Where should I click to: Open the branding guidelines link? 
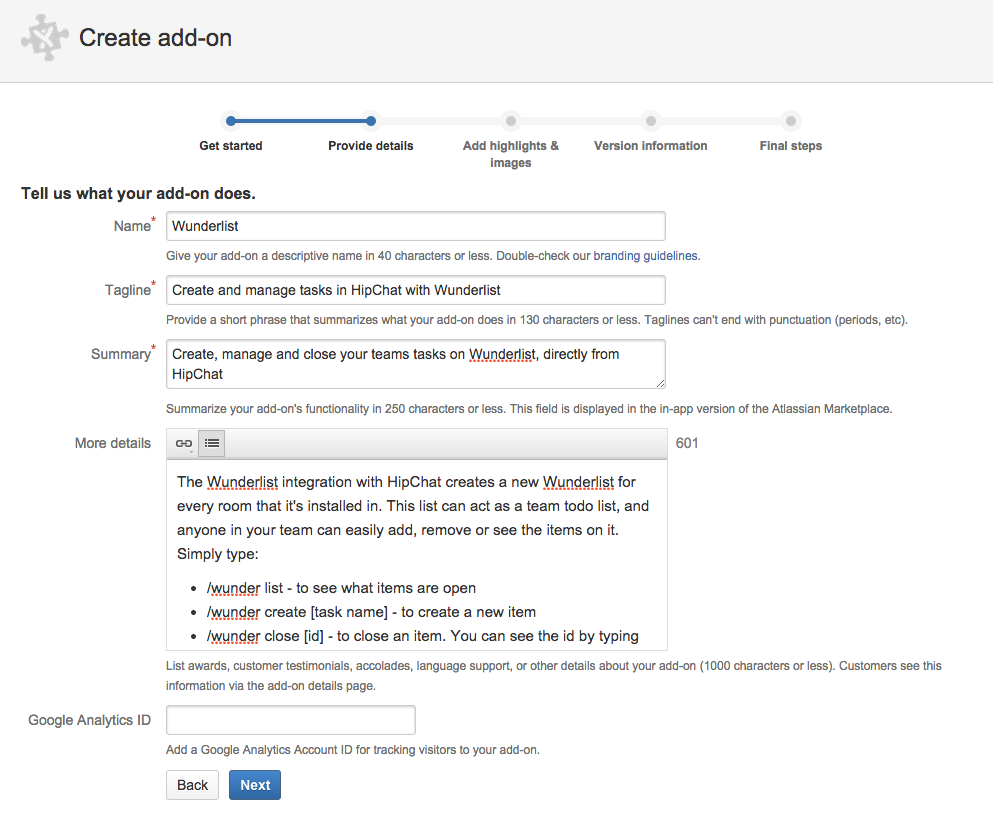(645, 256)
